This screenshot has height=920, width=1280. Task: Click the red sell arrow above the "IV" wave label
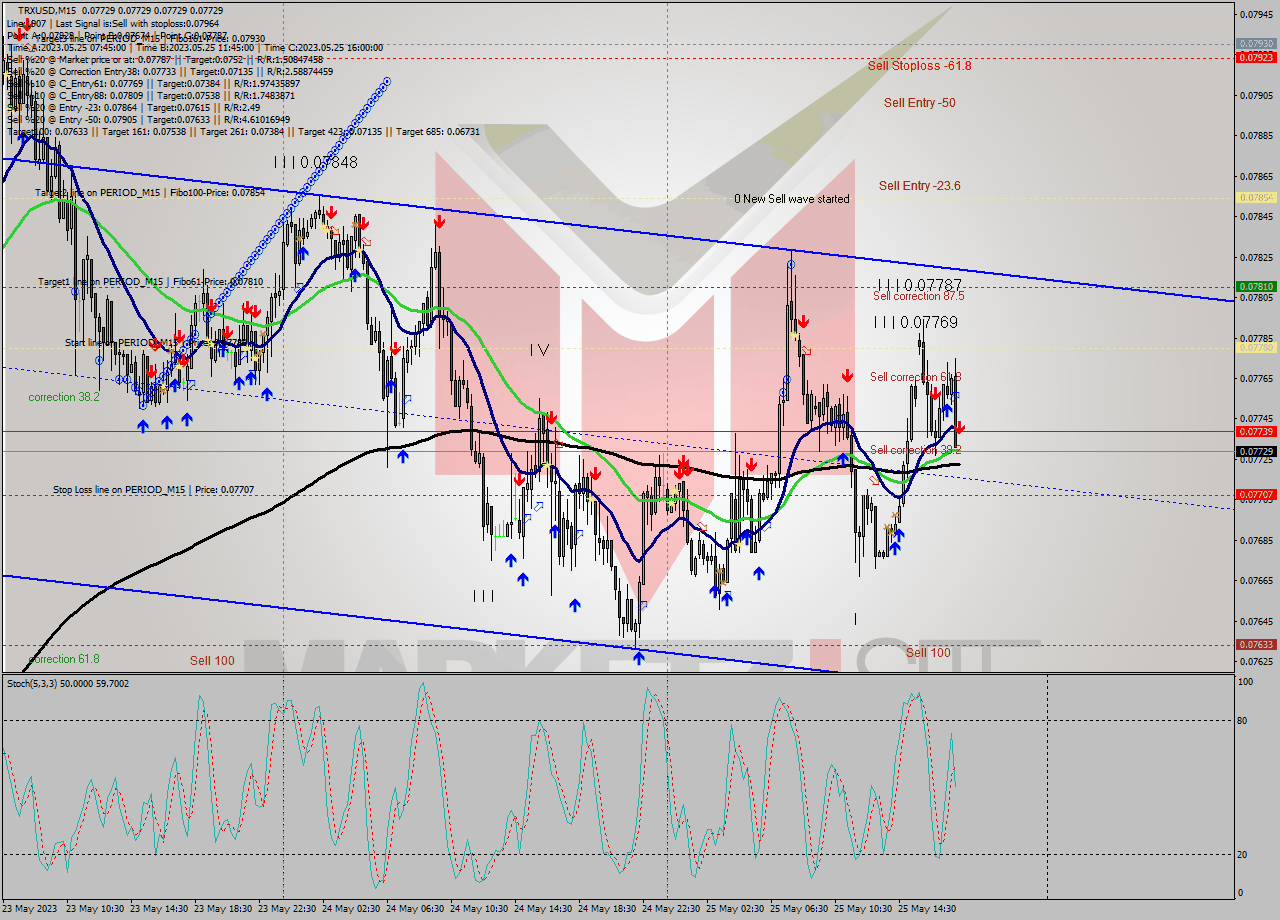438,221
